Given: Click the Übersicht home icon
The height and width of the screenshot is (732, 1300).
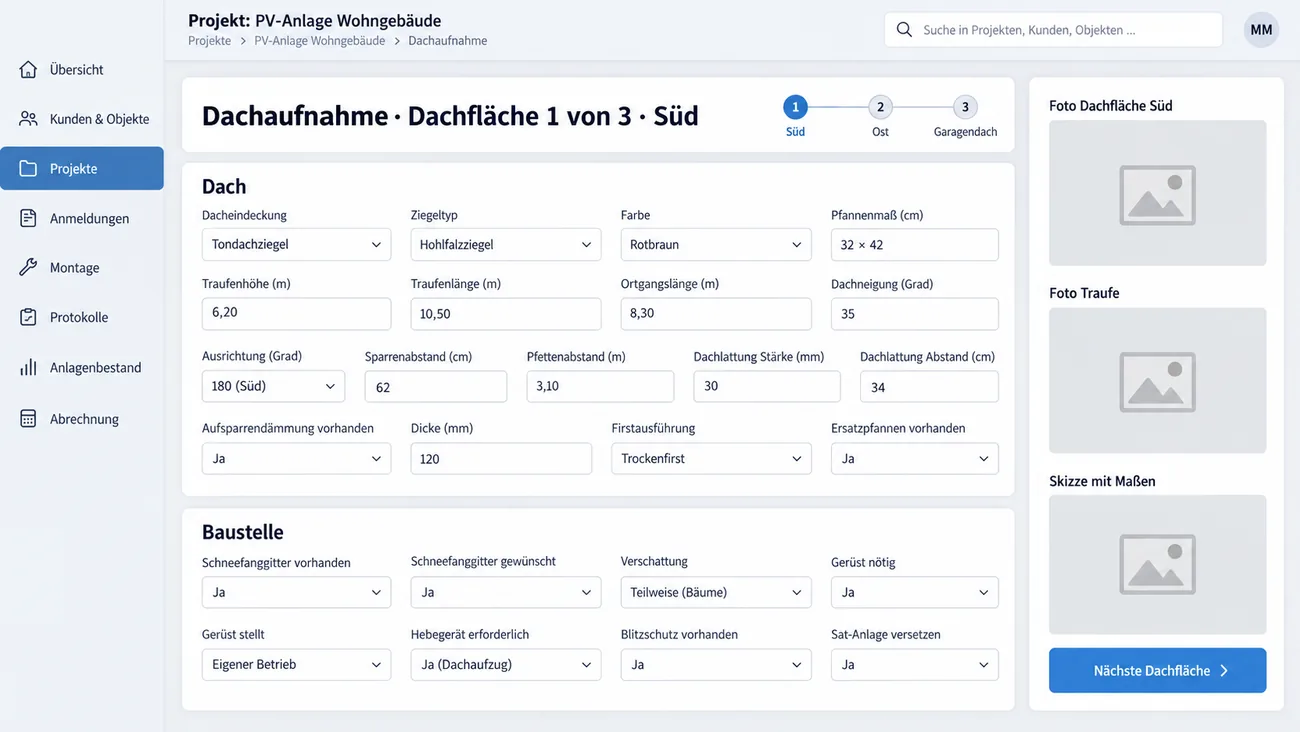Looking at the screenshot, I should 28,70.
